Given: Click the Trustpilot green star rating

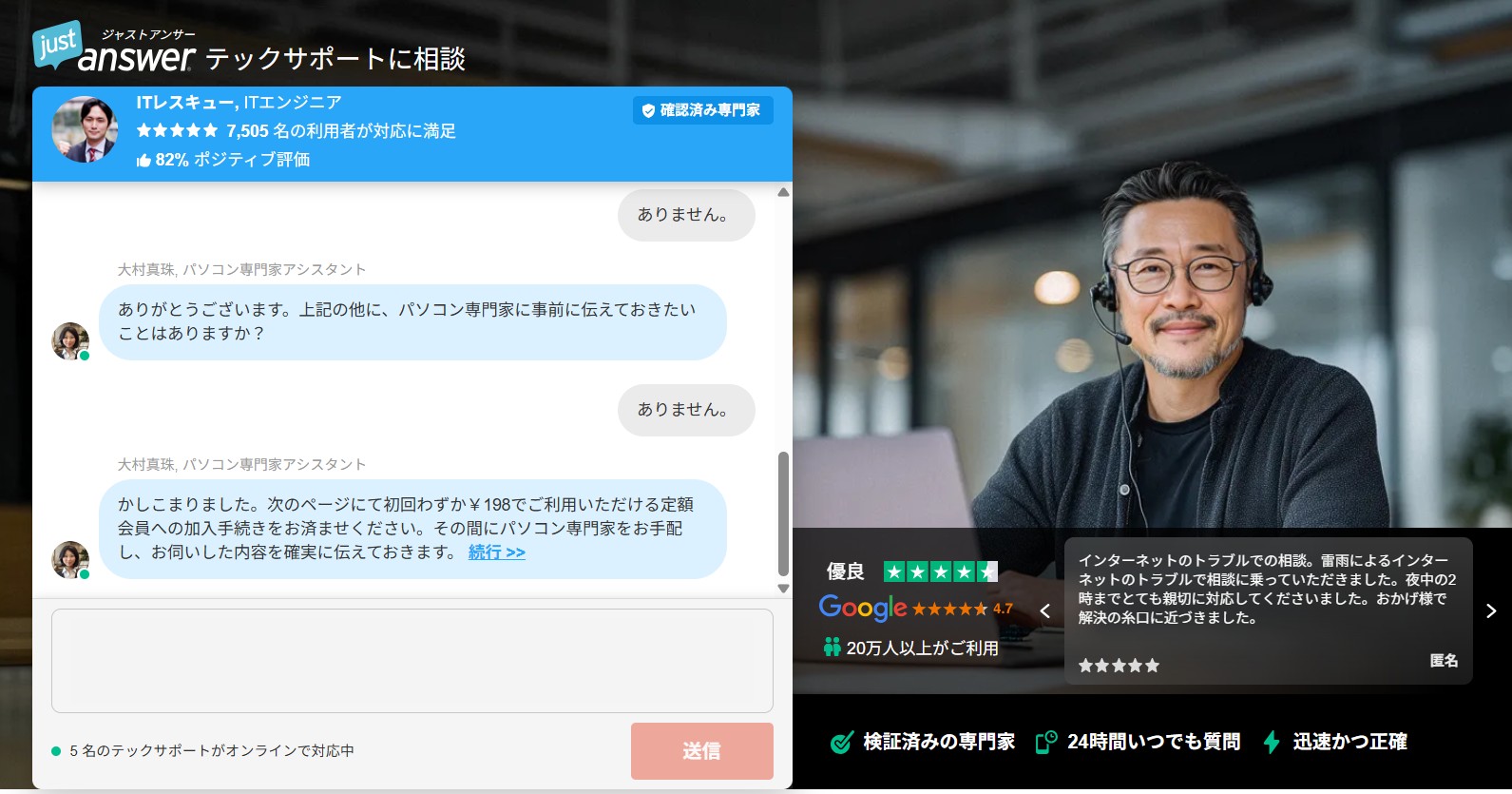Looking at the screenshot, I should tap(940, 571).
